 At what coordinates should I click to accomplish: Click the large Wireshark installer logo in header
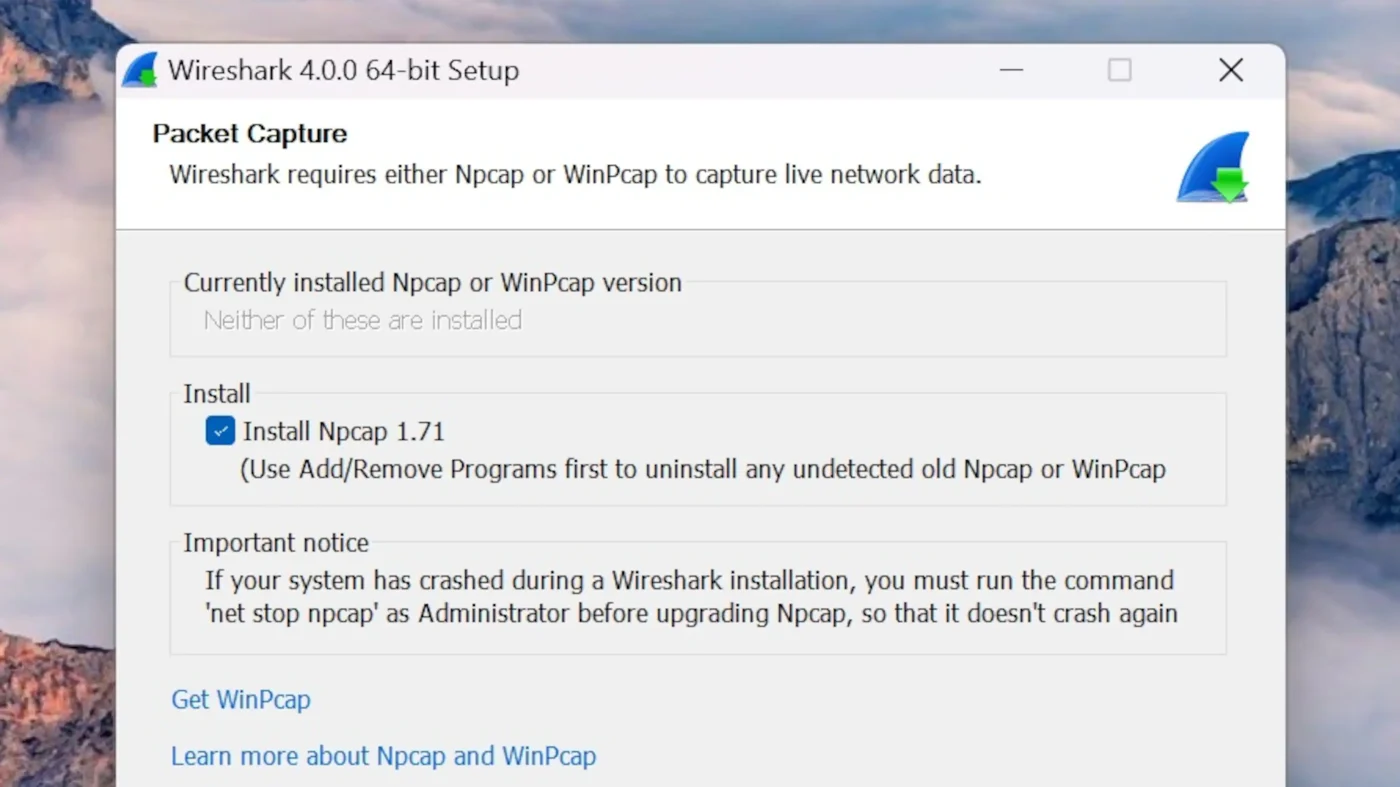pos(1214,167)
